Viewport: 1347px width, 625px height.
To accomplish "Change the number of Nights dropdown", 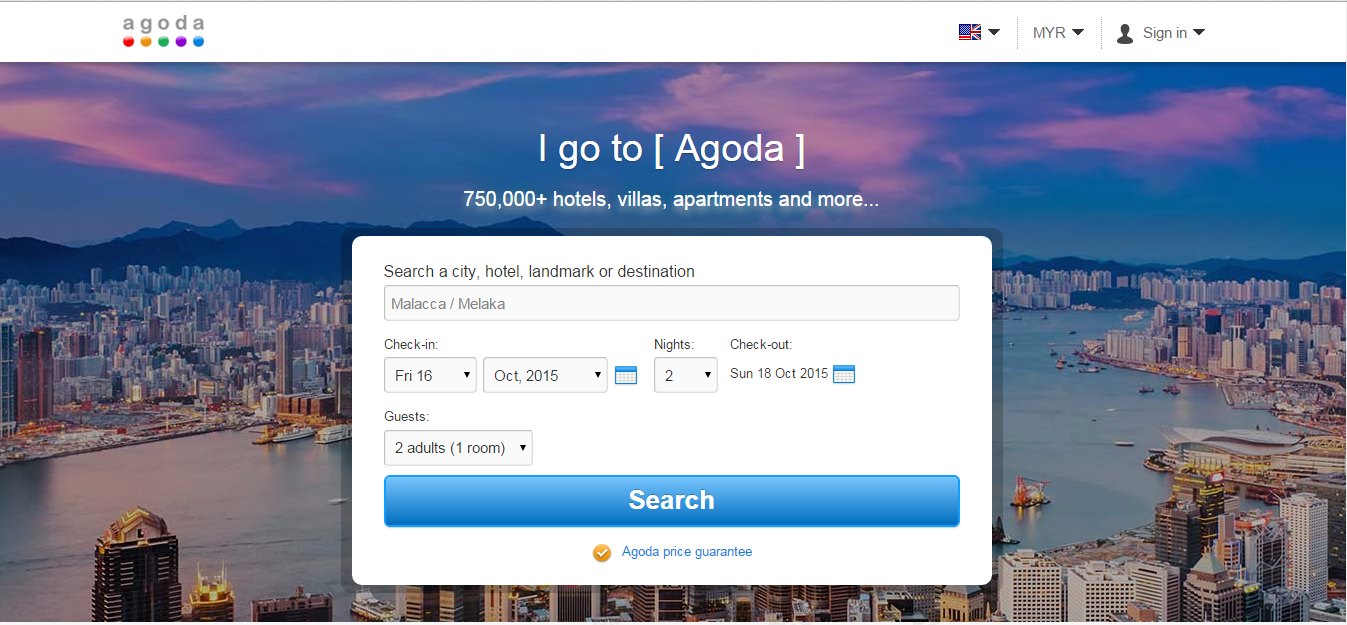I will point(685,375).
